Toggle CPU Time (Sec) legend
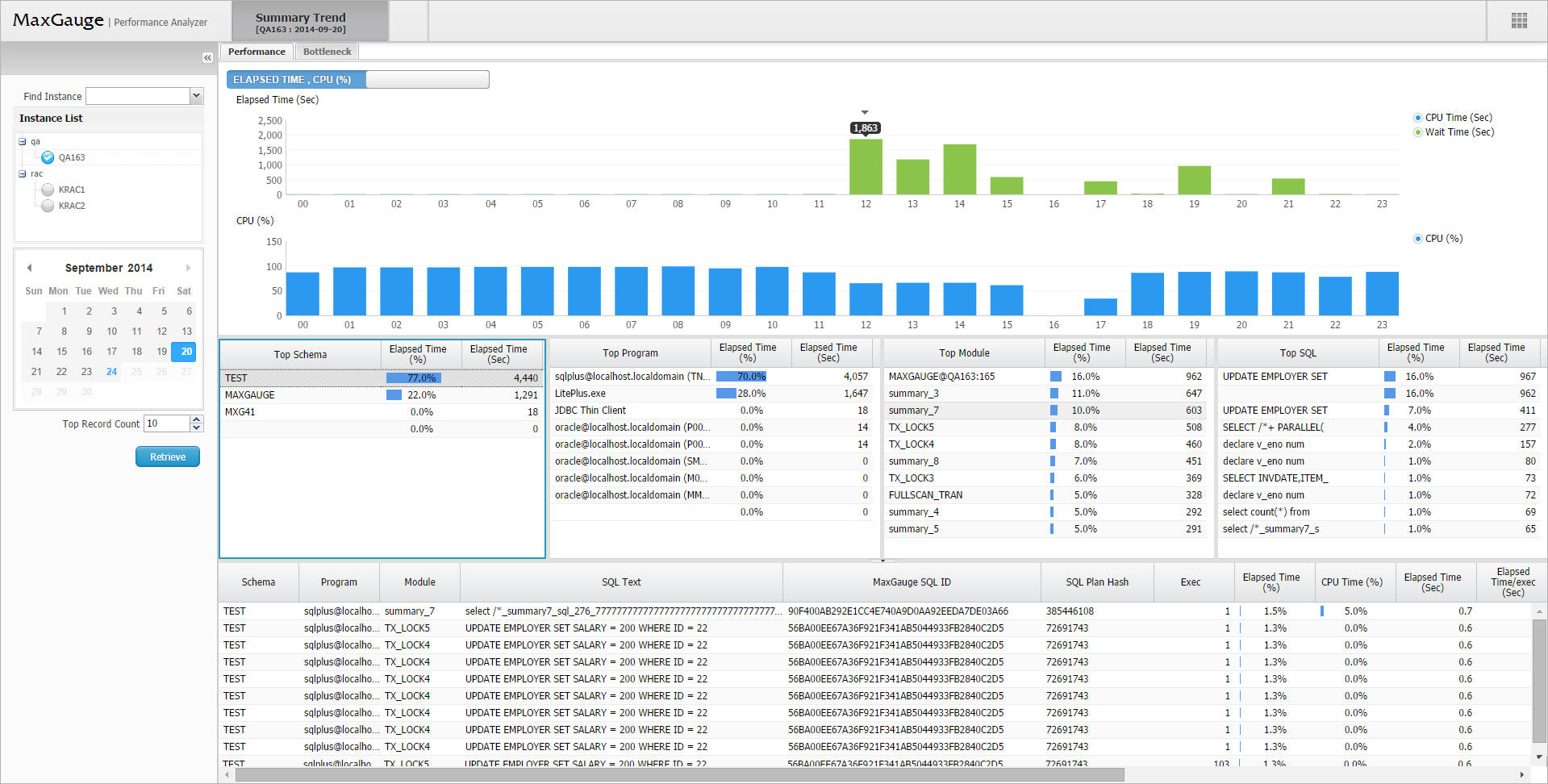The height and width of the screenshot is (784, 1548). click(1453, 118)
